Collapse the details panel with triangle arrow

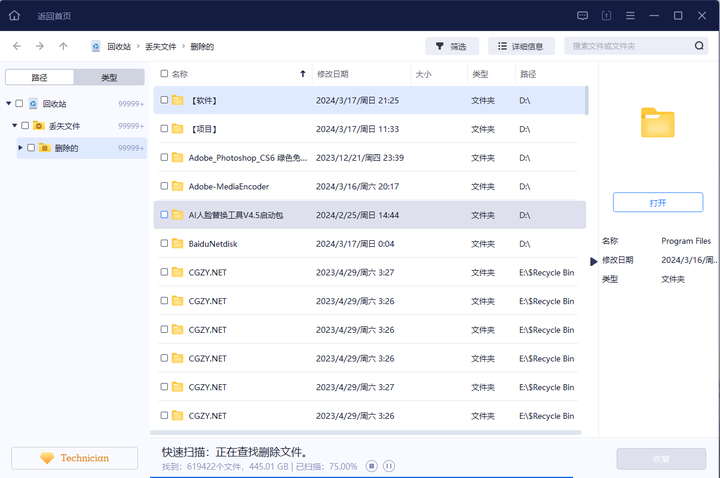[x=593, y=261]
